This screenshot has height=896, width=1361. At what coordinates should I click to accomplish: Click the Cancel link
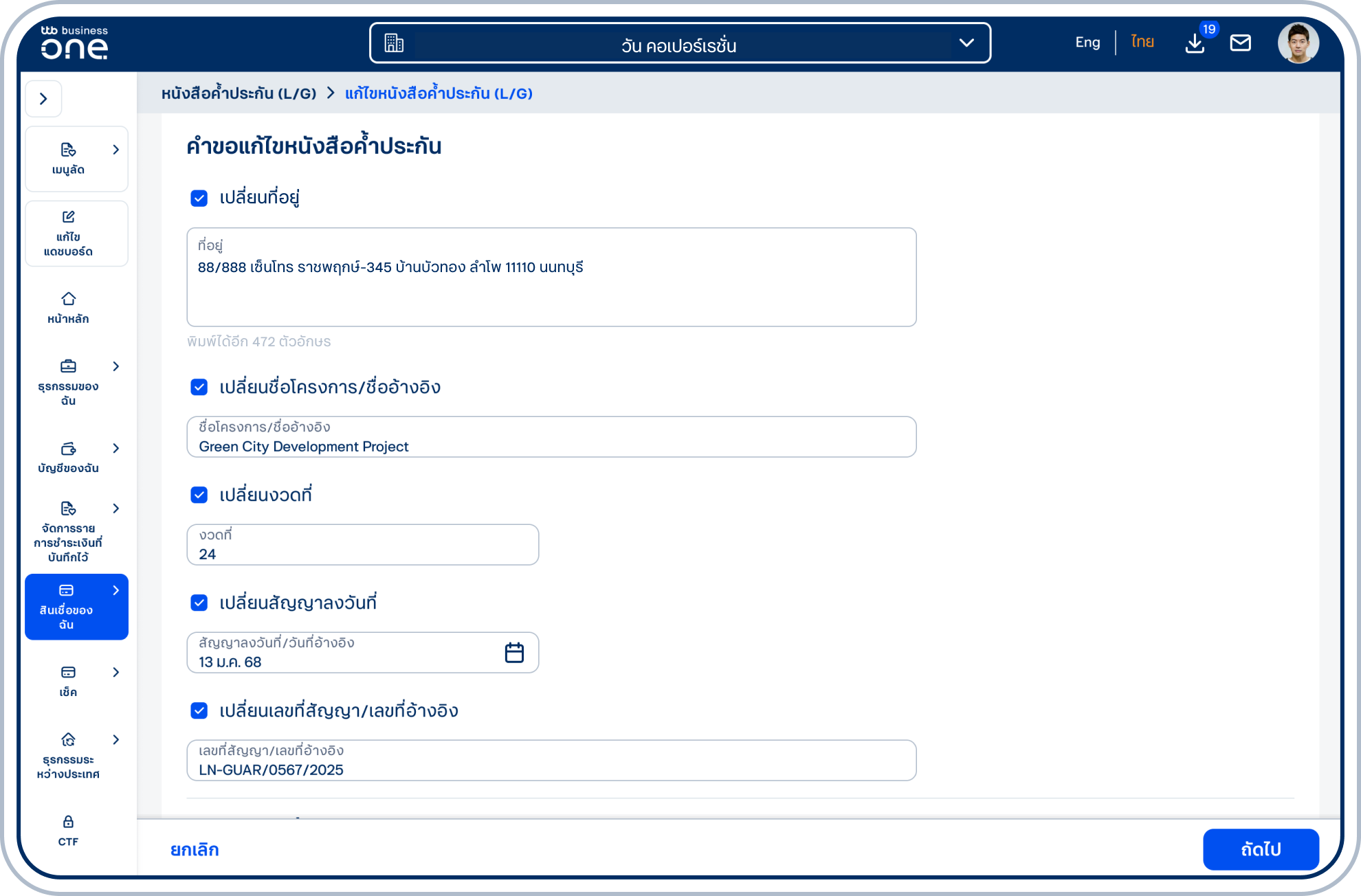pyautogui.click(x=195, y=850)
